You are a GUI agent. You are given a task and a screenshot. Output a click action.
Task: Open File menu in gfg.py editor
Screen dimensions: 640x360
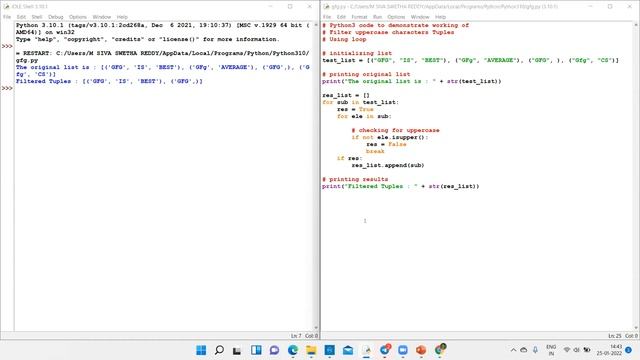(x=327, y=17)
